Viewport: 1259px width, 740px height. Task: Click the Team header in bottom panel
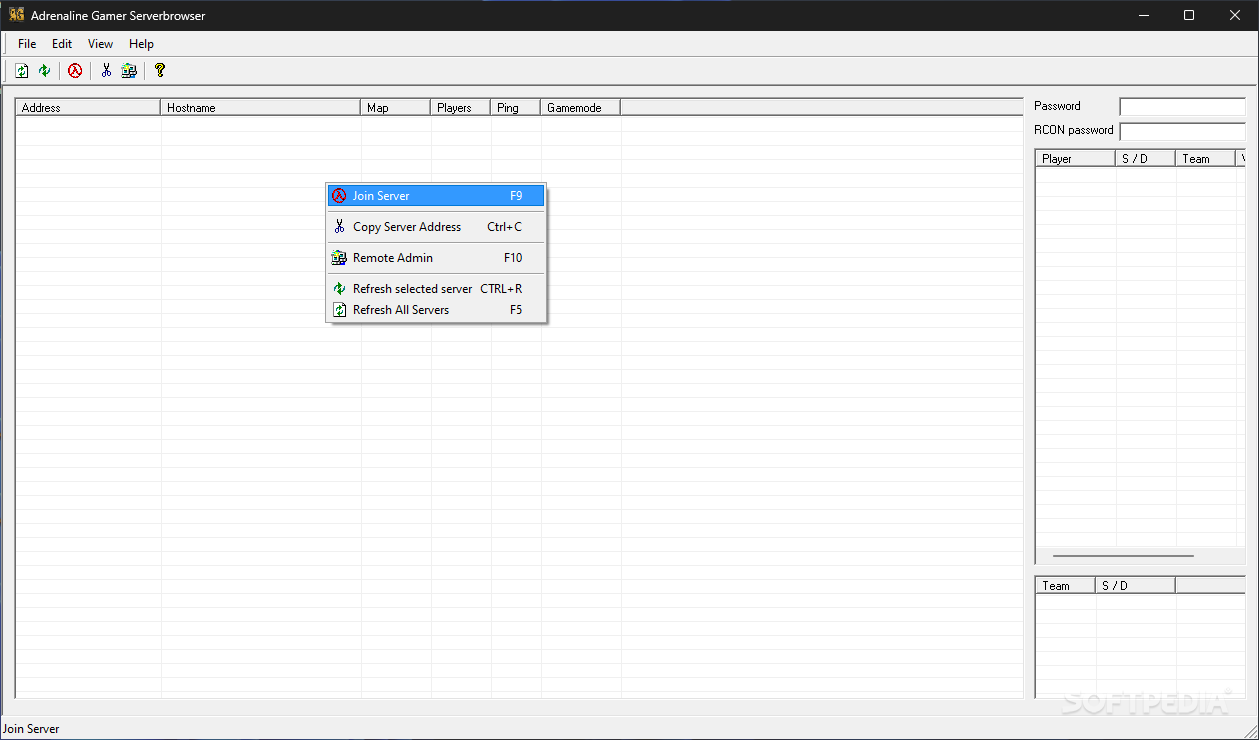(x=1065, y=586)
